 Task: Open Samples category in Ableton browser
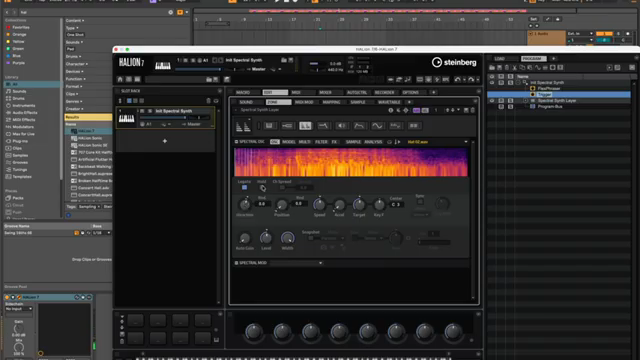pyautogui.click(x=20, y=156)
